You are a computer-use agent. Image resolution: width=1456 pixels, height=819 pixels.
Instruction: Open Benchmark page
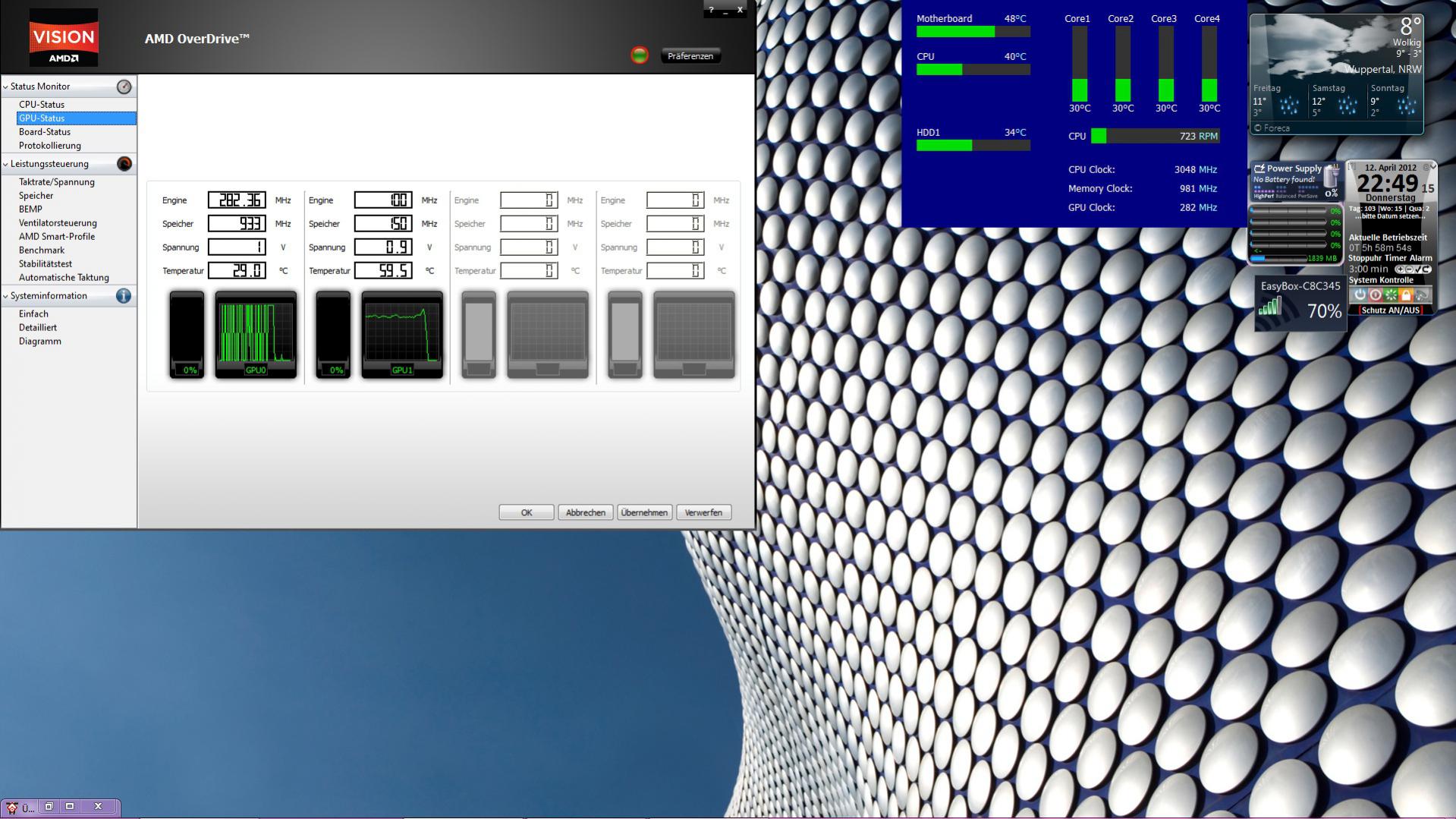tap(42, 250)
